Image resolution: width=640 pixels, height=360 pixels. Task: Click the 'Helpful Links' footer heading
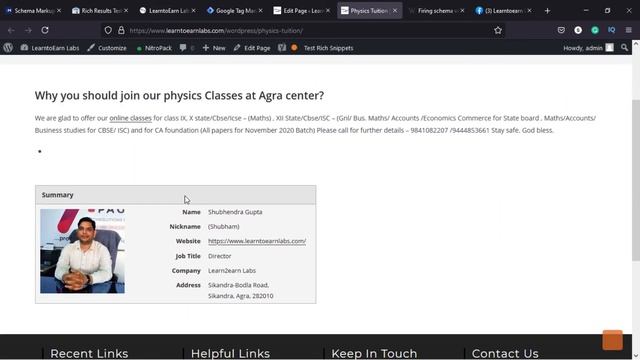coord(230,353)
